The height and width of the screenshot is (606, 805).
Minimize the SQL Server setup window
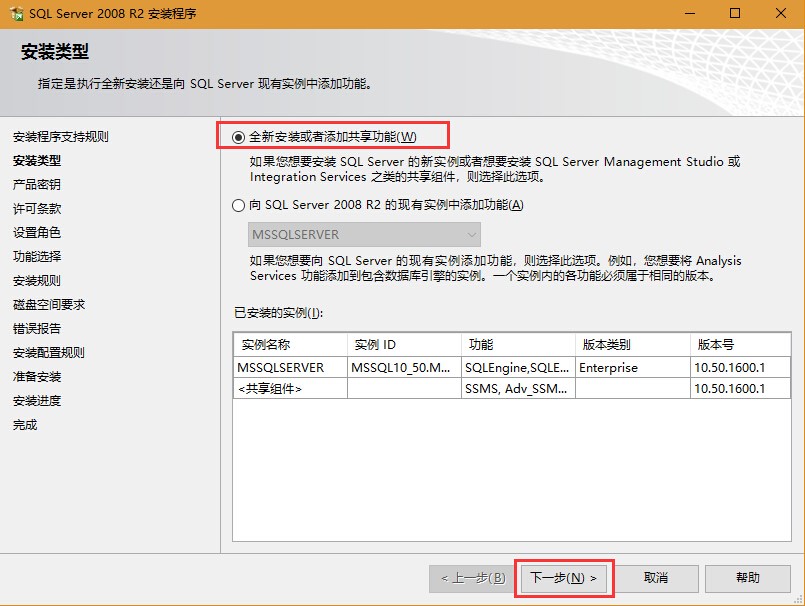click(689, 13)
